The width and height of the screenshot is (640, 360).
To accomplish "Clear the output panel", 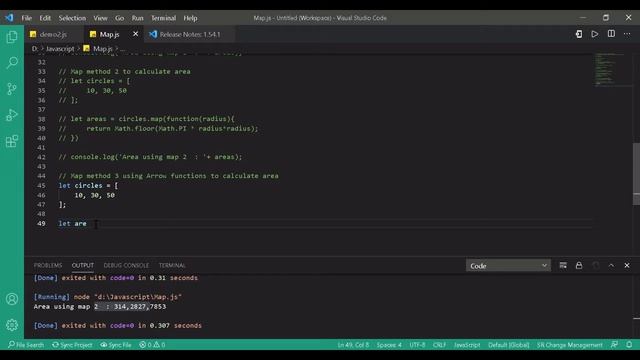I will point(563,265).
